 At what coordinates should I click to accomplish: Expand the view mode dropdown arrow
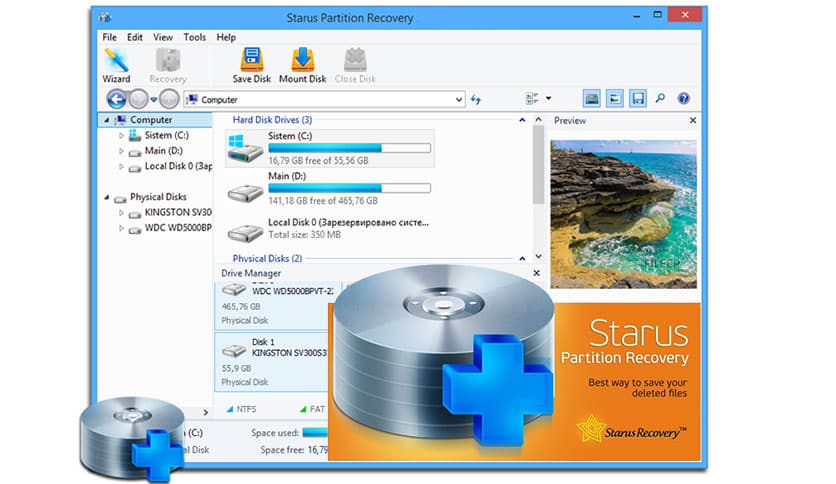[x=548, y=98]
